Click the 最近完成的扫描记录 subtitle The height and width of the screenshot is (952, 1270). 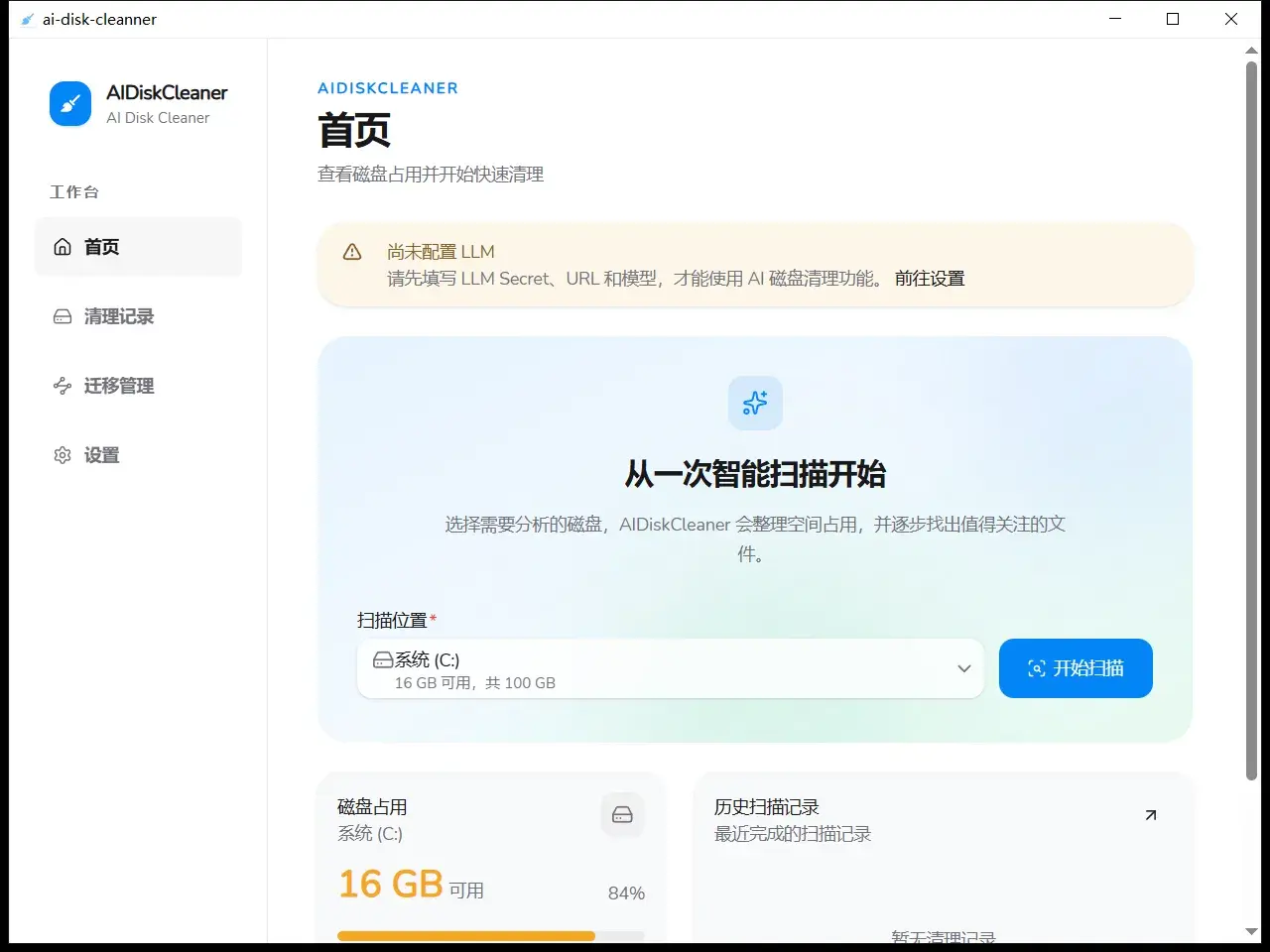pyautogui.click(x=793, y=834)
